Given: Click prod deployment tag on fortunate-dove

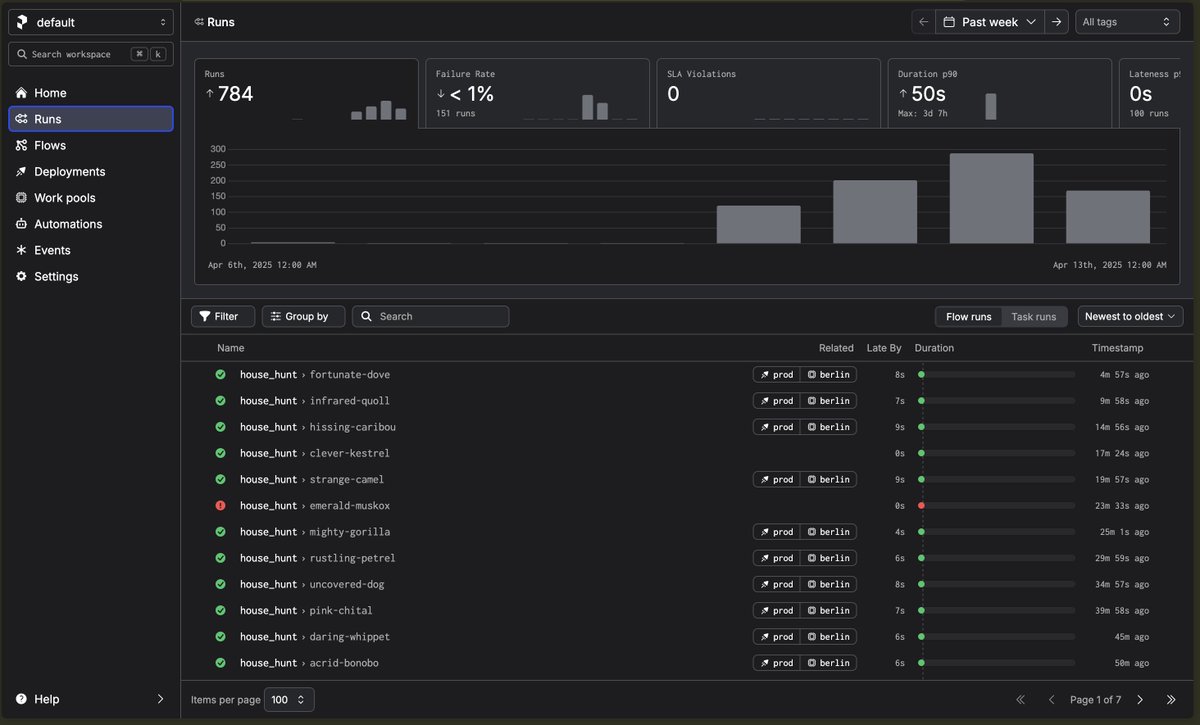Looking at the screenshot, I should click(x=777, y=375).
